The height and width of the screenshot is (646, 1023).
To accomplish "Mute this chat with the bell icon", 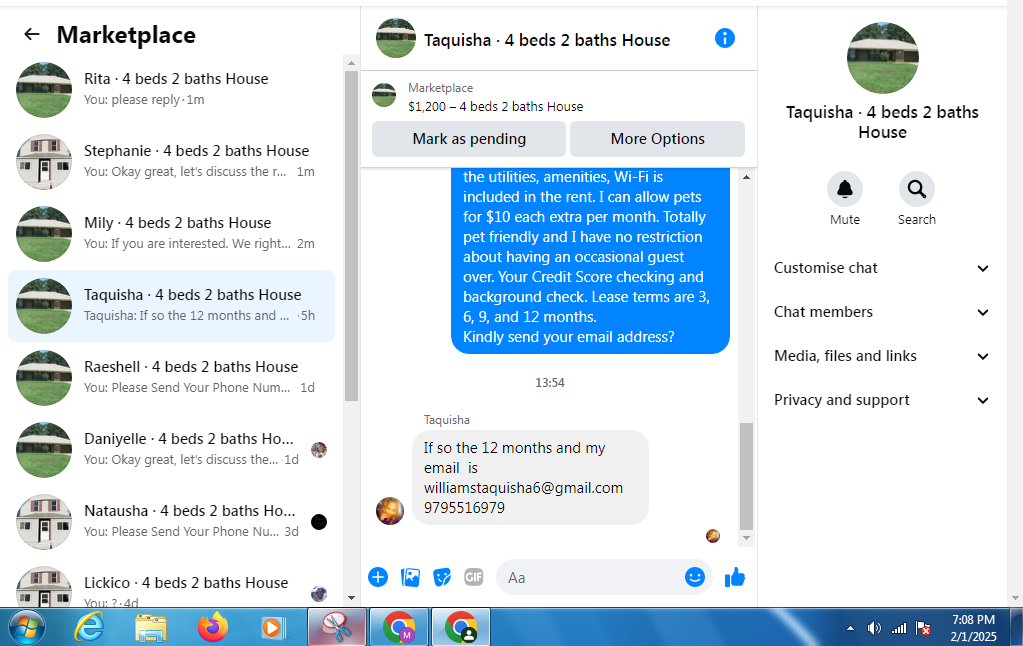I will [845, 189].
